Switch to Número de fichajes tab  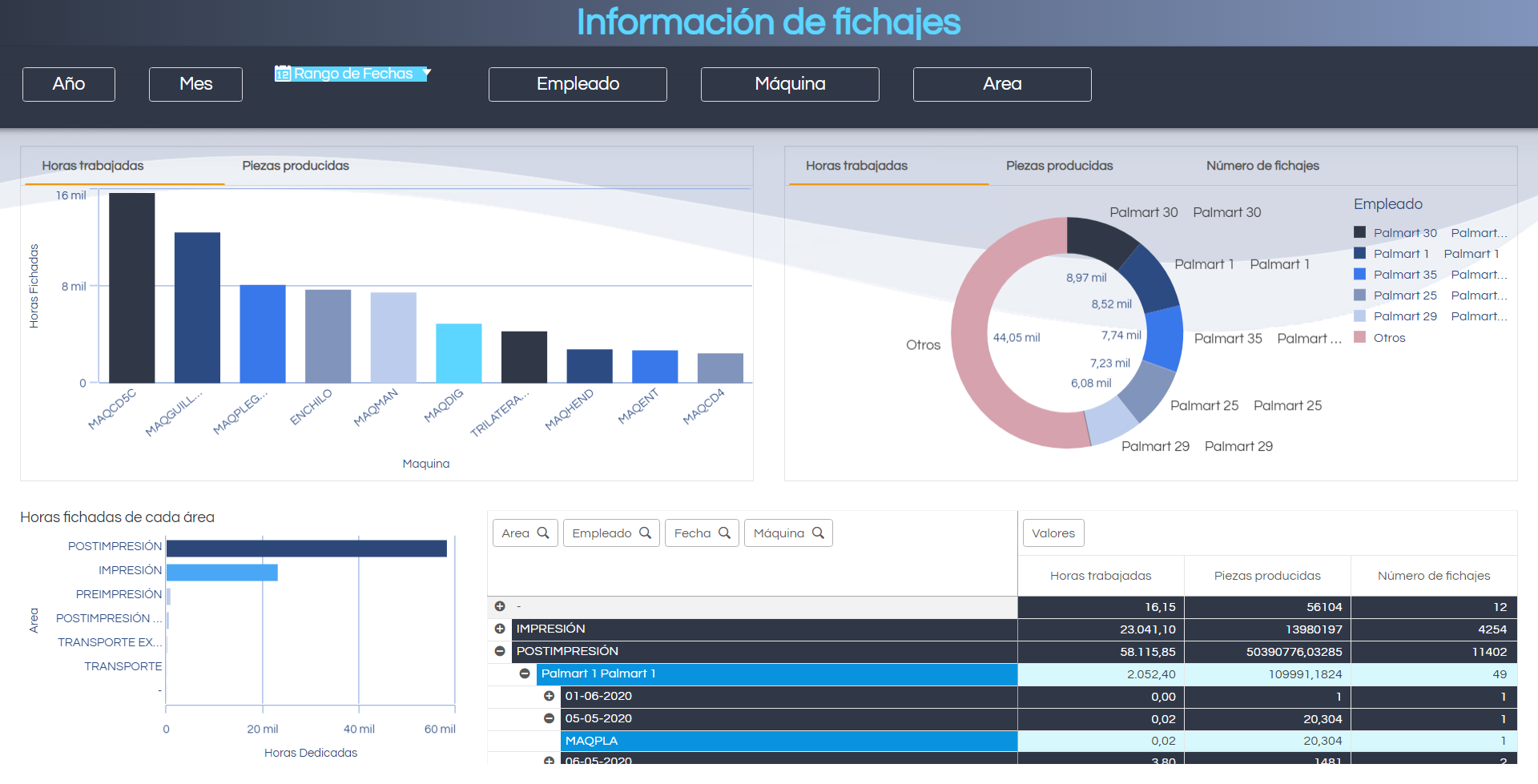1262,166
